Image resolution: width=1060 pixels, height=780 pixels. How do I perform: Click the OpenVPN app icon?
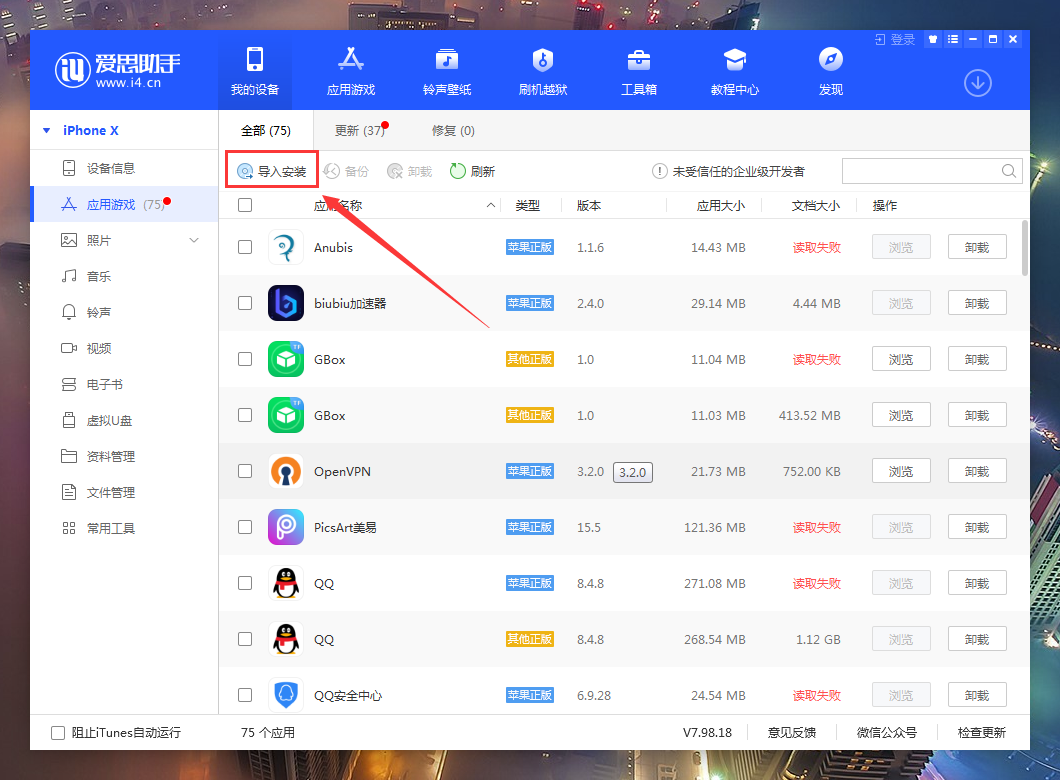tap(286, 471)
